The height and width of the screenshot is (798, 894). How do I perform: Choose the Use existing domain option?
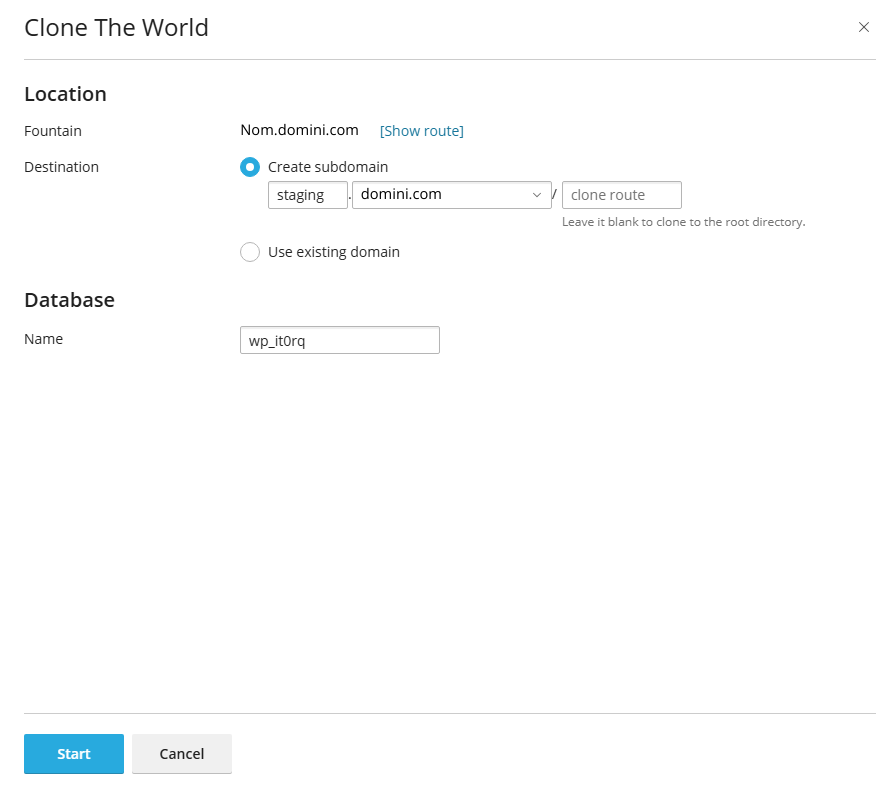coord(250,252)
